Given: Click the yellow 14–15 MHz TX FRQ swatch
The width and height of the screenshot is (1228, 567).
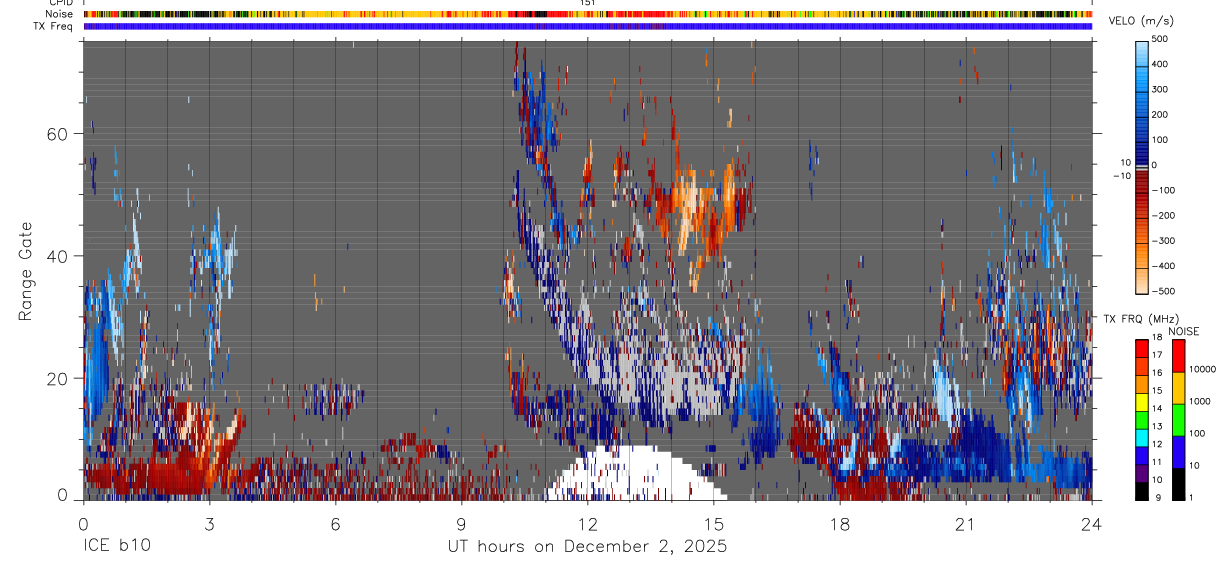Looking at the screenshot, I should pos(1141,401).
